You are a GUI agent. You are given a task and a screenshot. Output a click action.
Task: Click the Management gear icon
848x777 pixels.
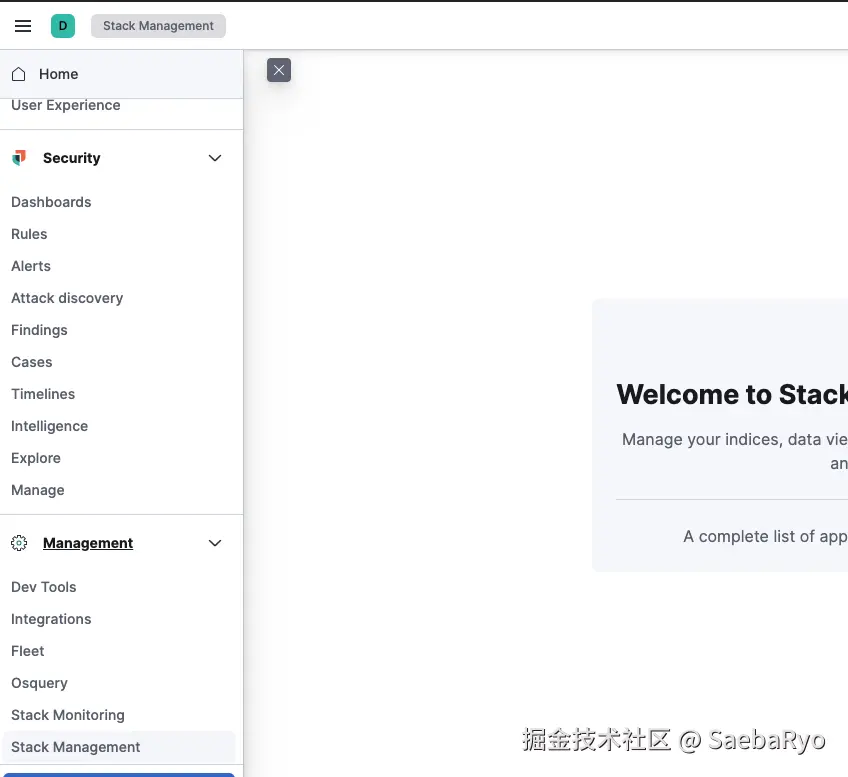click(19, 543)
